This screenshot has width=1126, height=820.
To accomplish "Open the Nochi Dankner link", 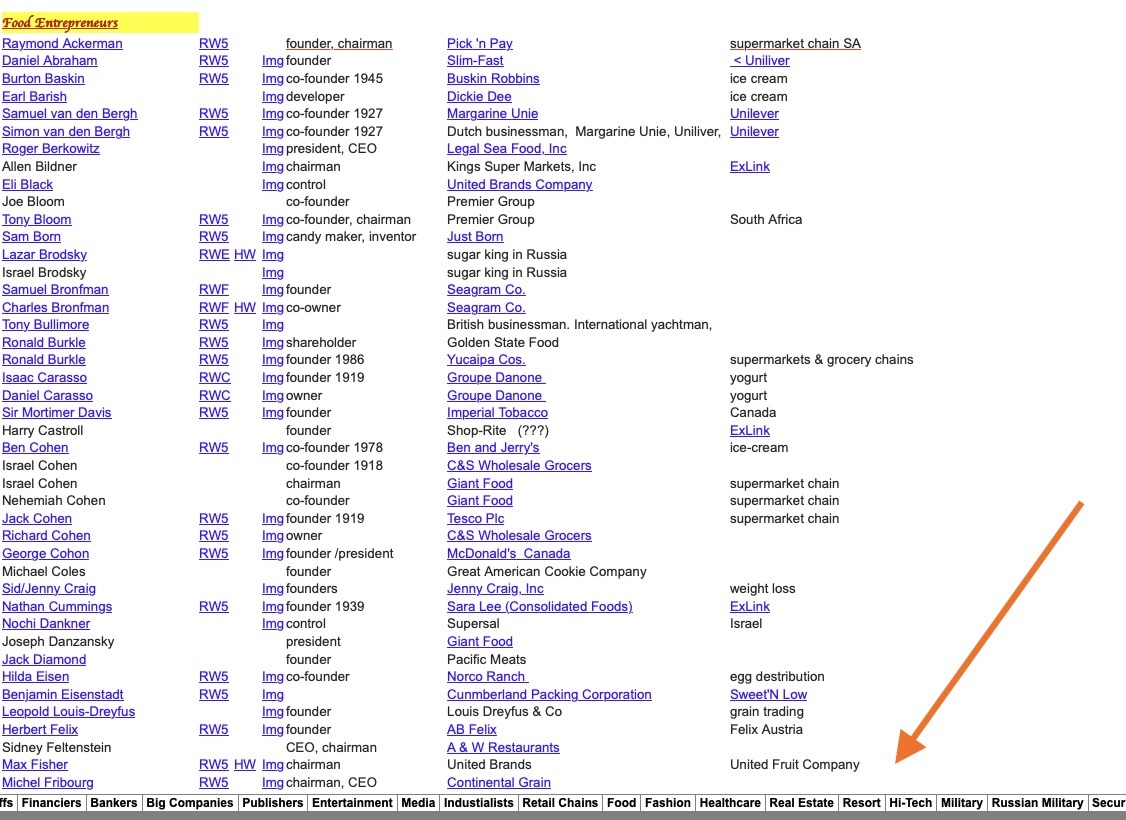I will [46, 623].
